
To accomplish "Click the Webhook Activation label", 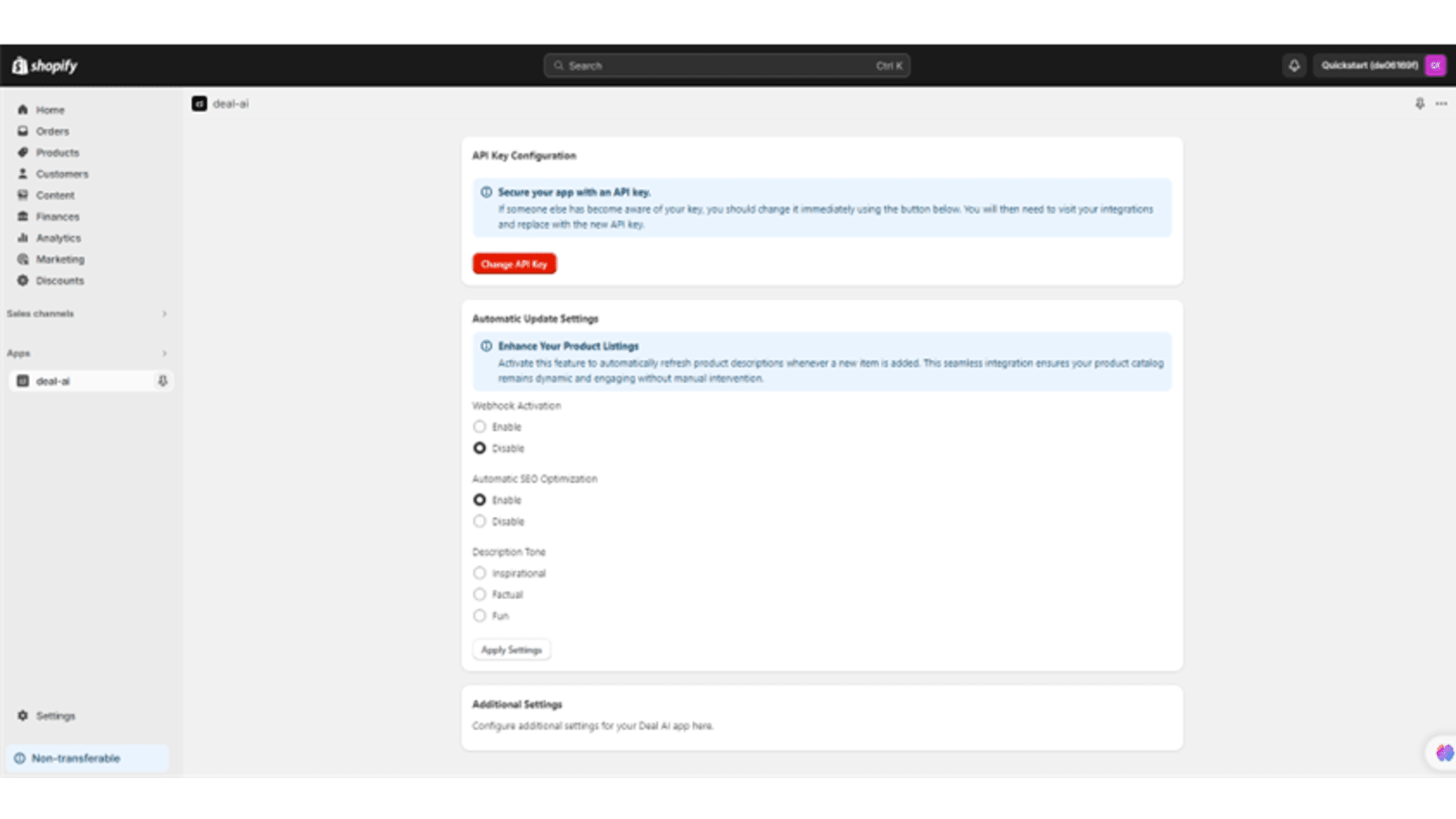I will coord(517,406).
